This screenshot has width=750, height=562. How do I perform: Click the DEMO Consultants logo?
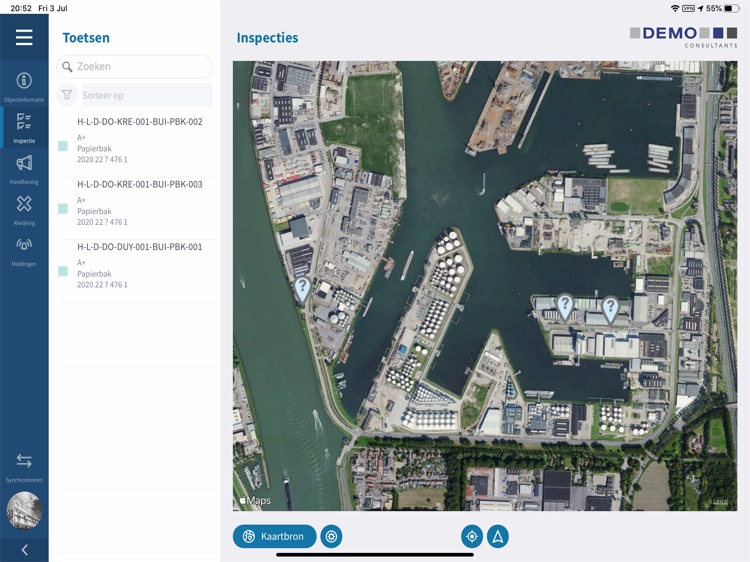coord(684,37)
